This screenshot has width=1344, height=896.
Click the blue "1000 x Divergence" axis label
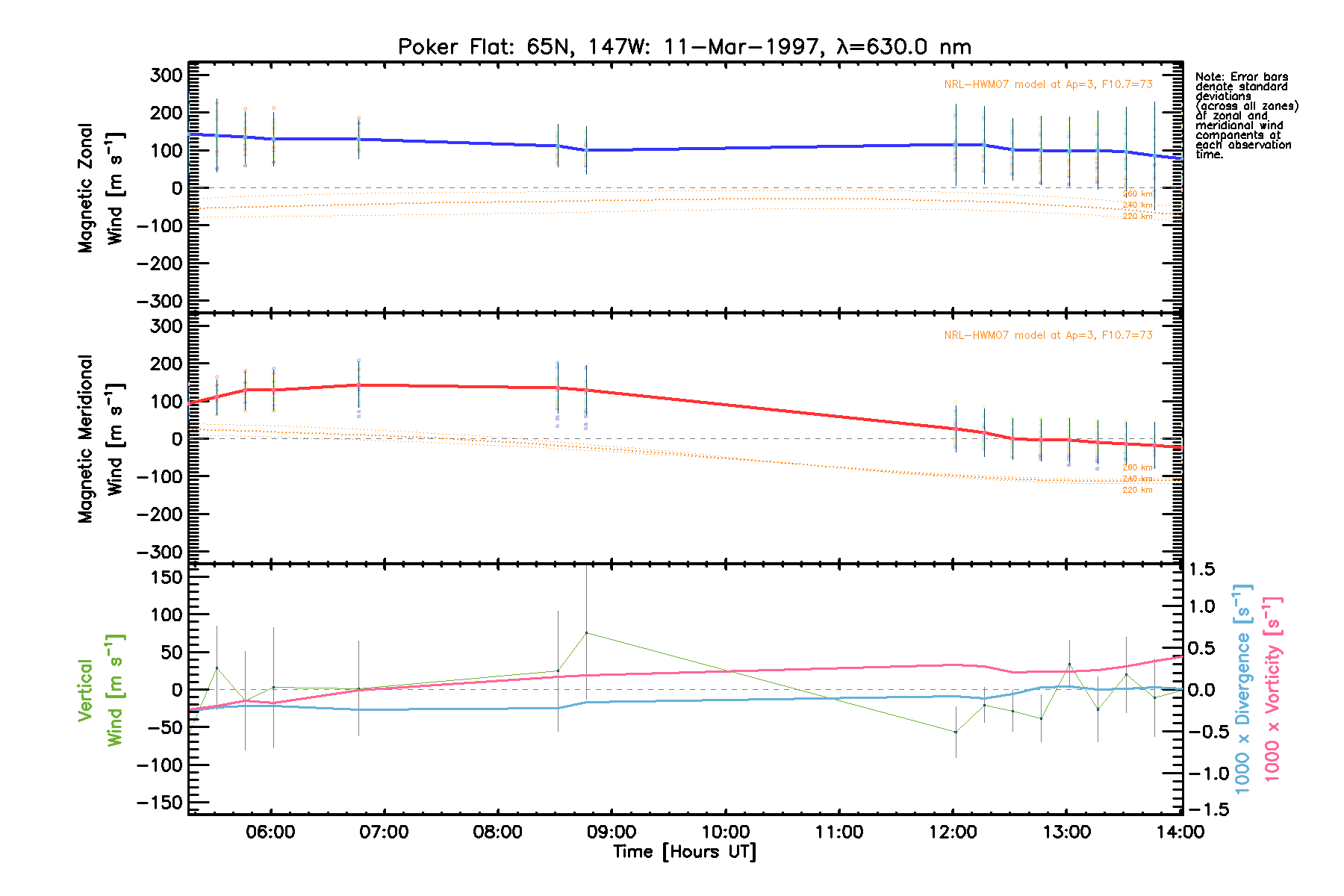click(1242, 688)
